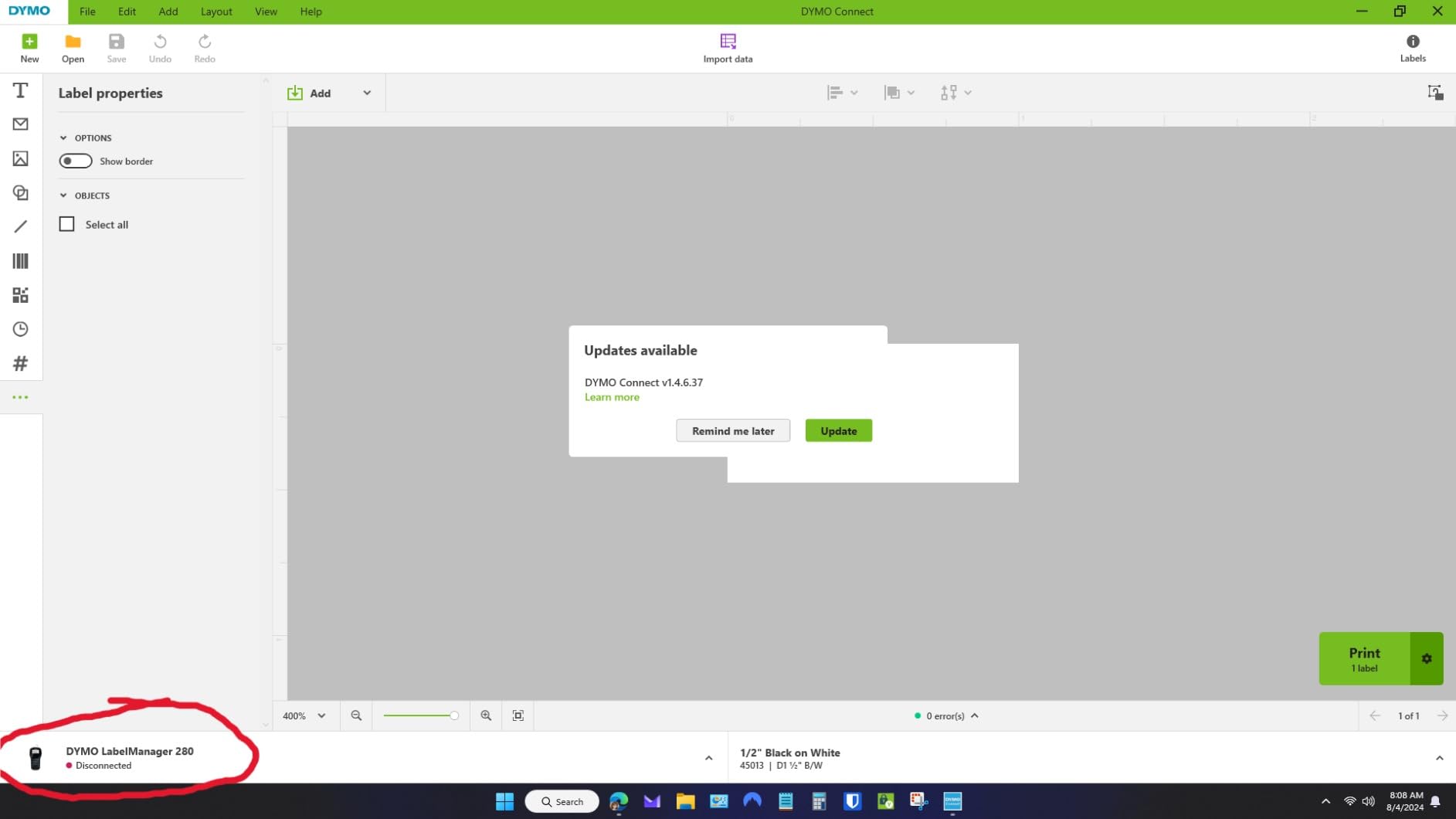Select the Date and Time clock tool
The image size is (1456, 819).
pyautogui.click(x=21, y=329)
